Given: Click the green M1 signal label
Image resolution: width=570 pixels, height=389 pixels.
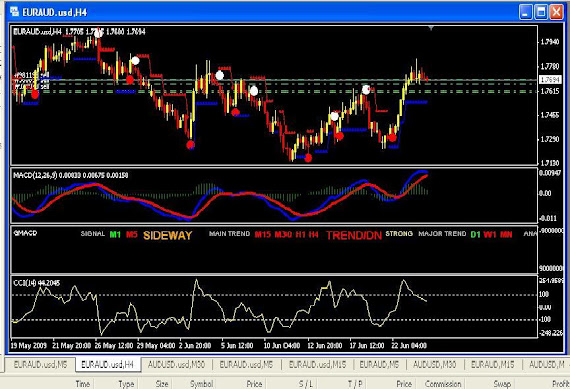Looking at the screenshot, I should click(x=115, y=234).
